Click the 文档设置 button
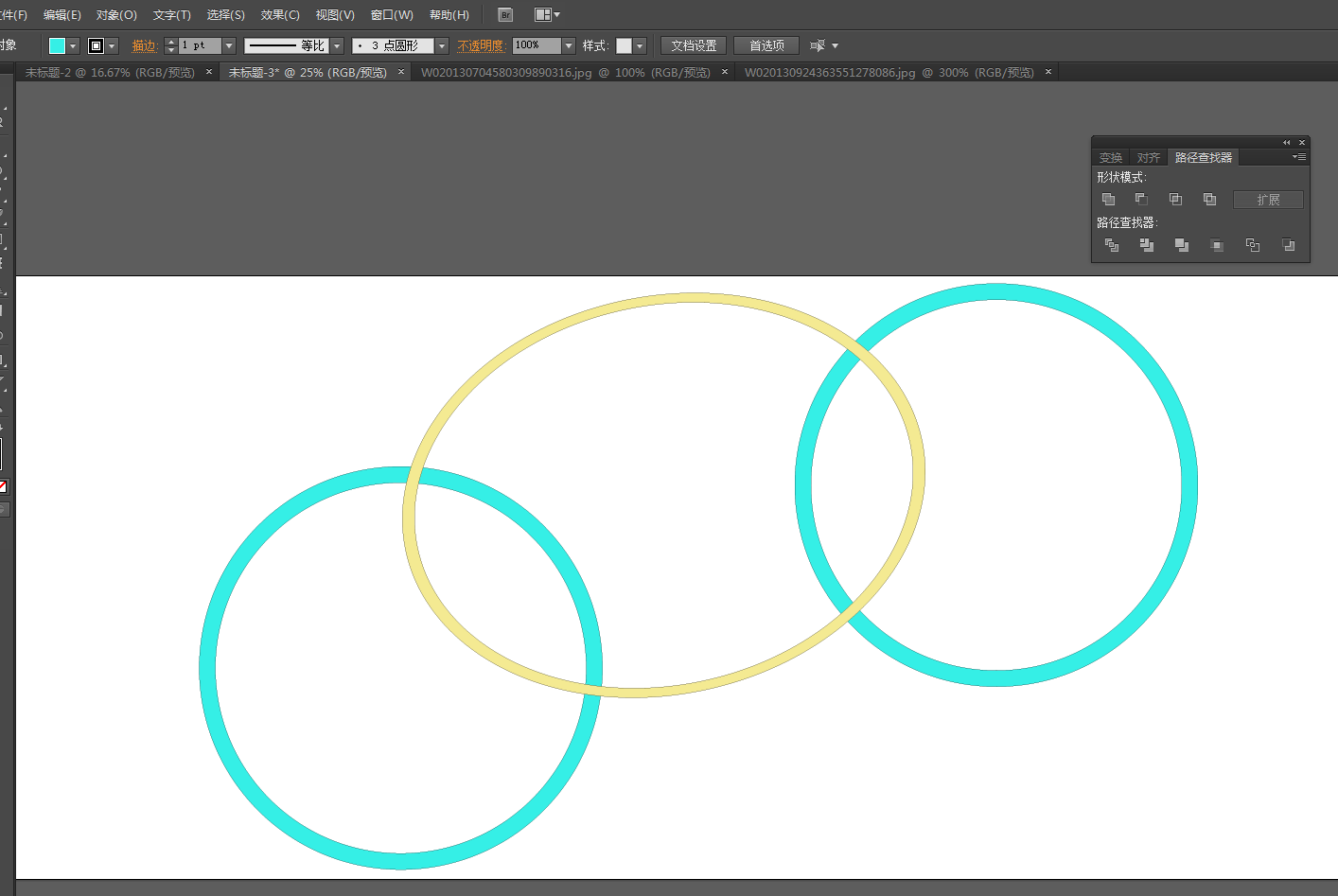This screenshot has width=1338, height=896. point(694,45)
